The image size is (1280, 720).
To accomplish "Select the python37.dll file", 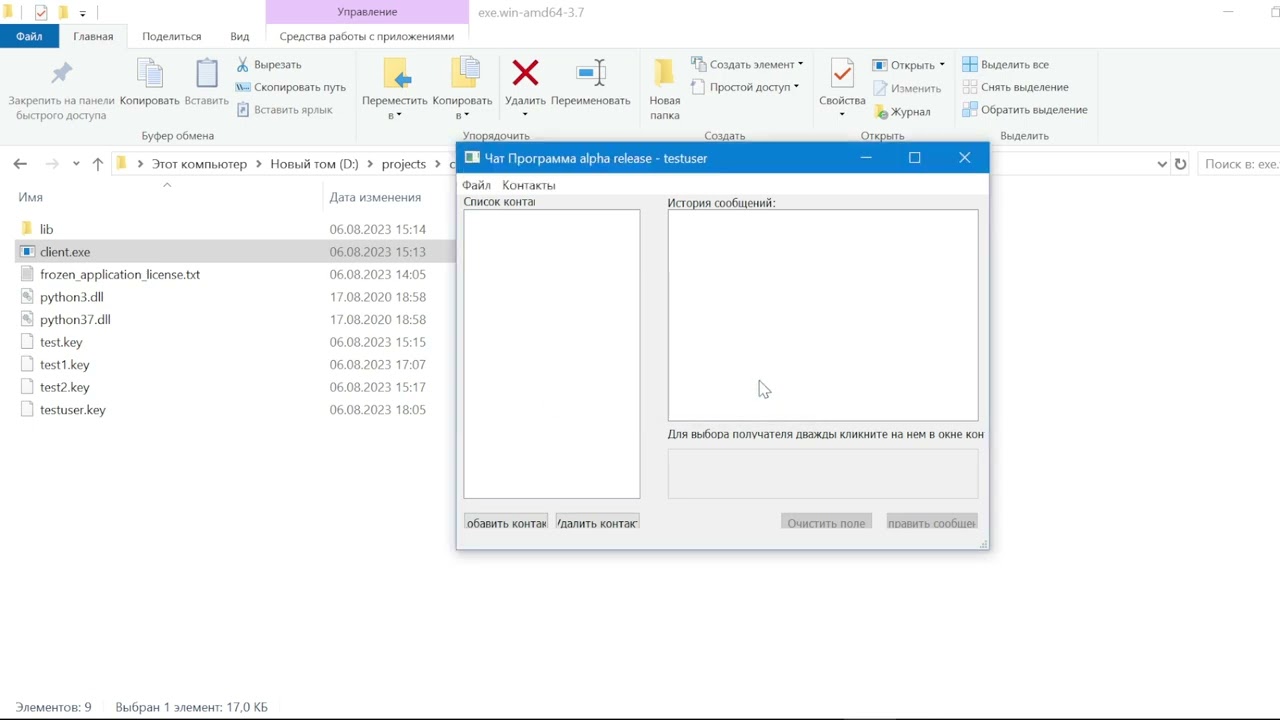I will 75,320.
